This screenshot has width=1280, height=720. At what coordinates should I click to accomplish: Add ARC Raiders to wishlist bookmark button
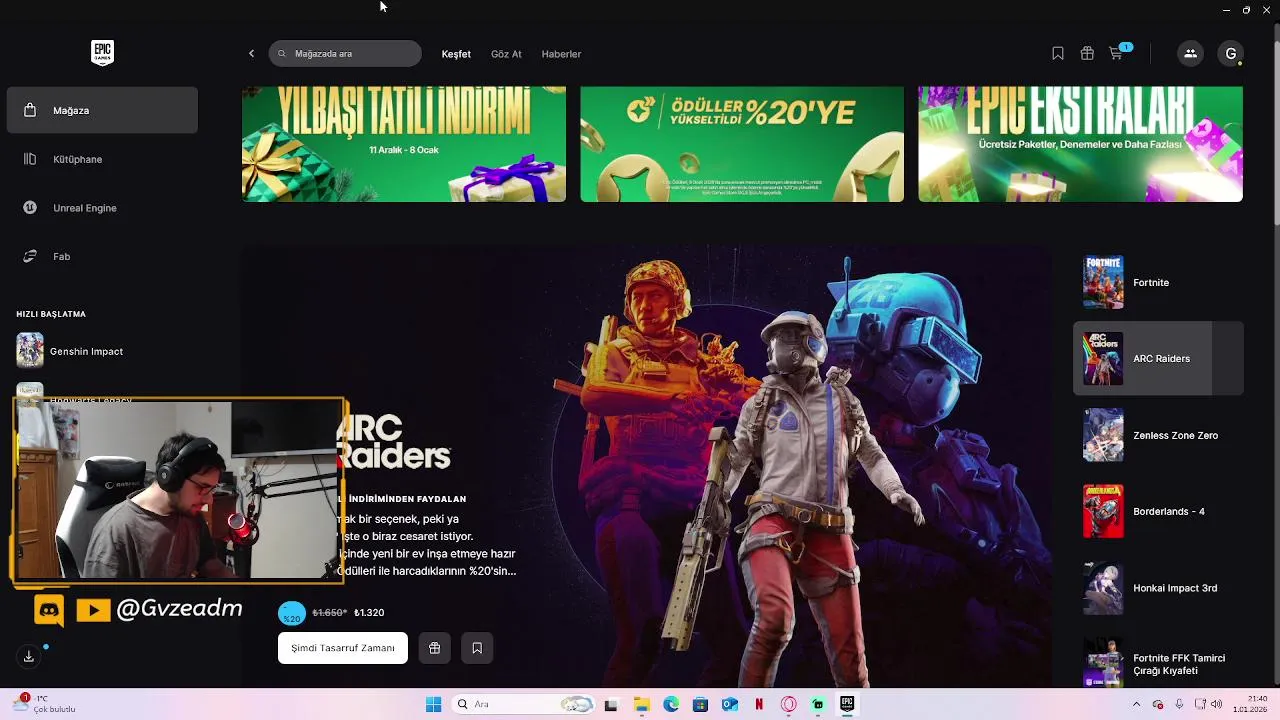(477, 648)
